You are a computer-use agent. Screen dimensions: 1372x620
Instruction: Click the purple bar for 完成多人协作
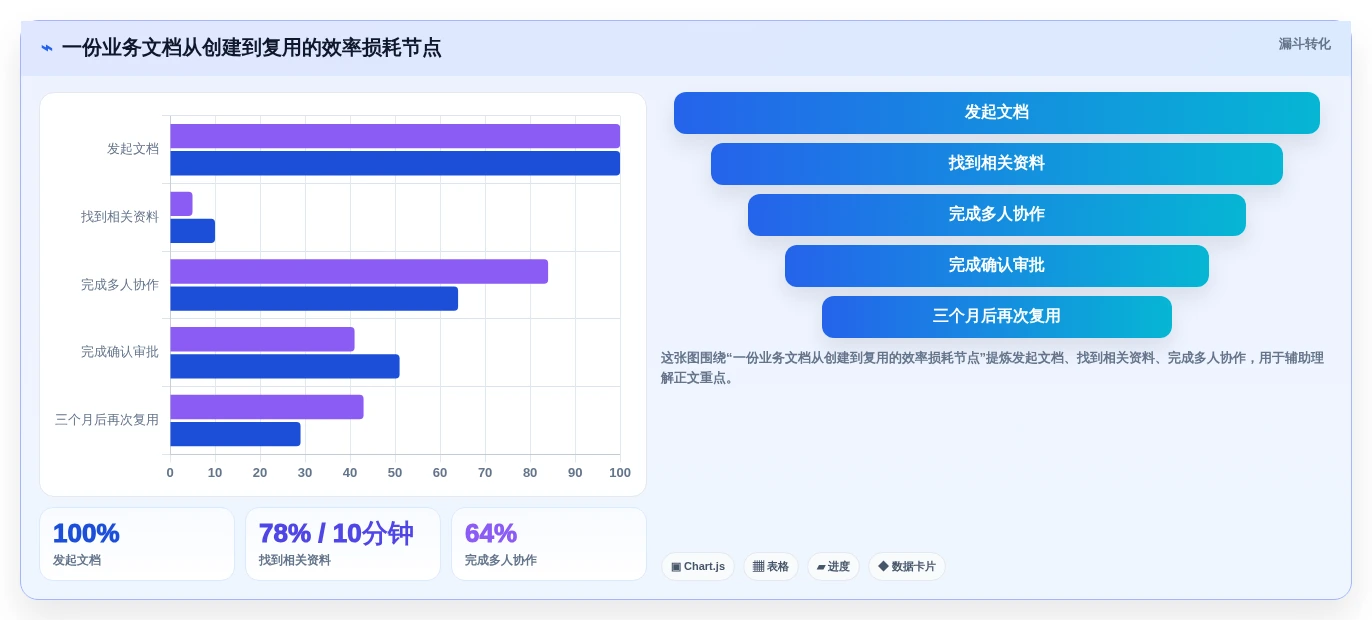pyautogui.click(x=359, y=272)
